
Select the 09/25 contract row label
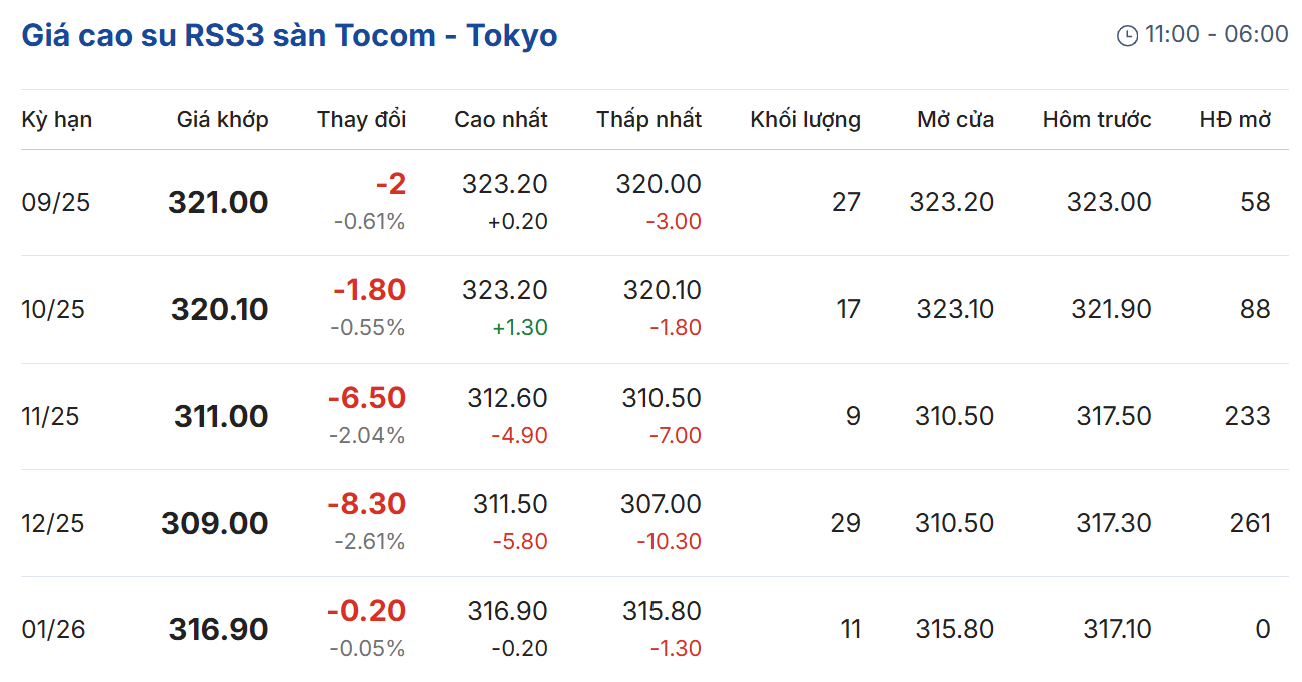coord(55,203)
